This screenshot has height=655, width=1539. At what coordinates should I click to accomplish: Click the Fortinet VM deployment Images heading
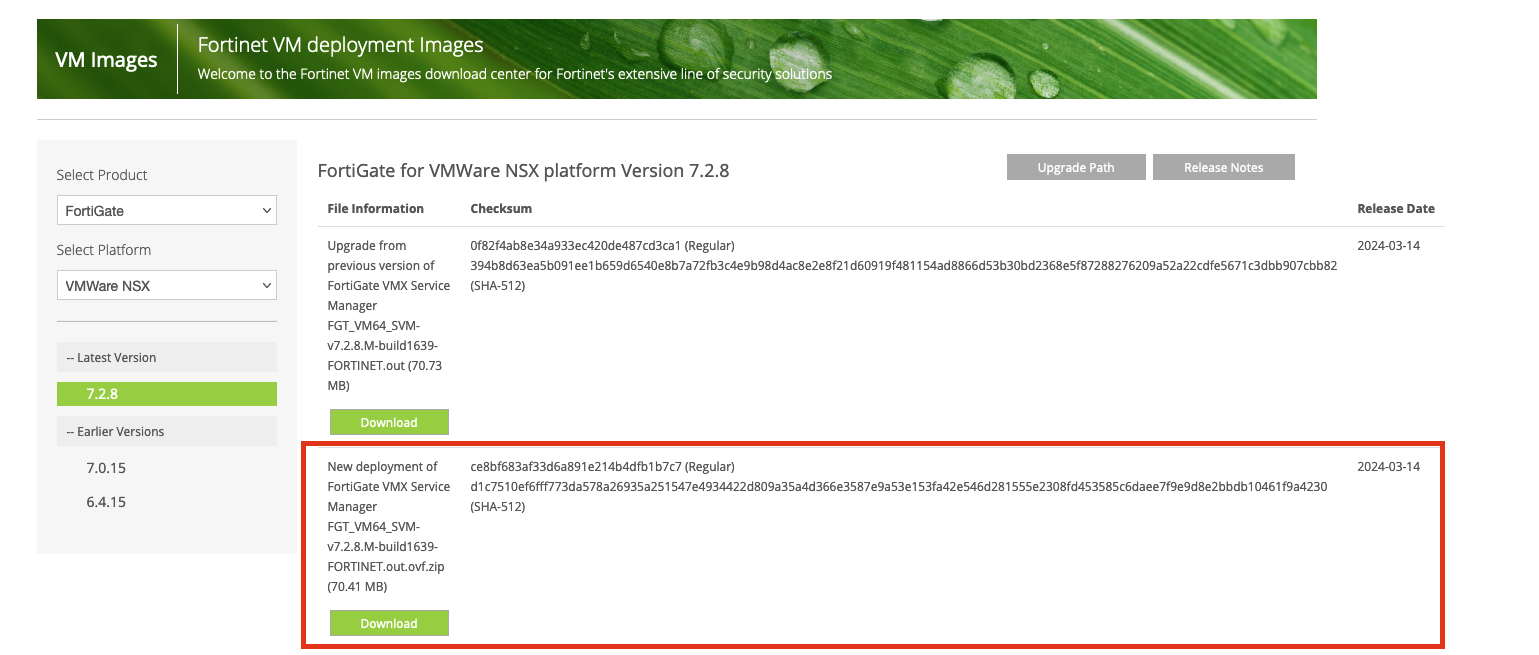(x=340, y=45)
